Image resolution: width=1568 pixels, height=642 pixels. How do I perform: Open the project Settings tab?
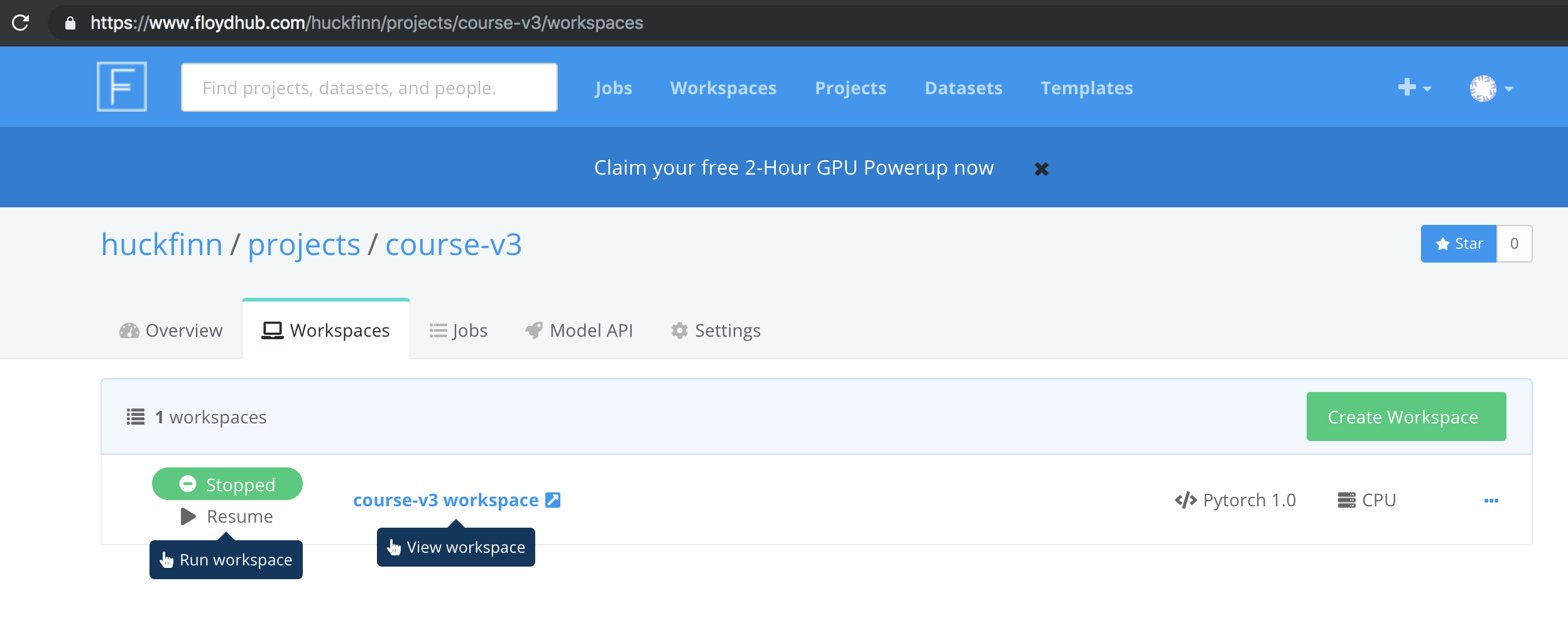click(716, 330)
